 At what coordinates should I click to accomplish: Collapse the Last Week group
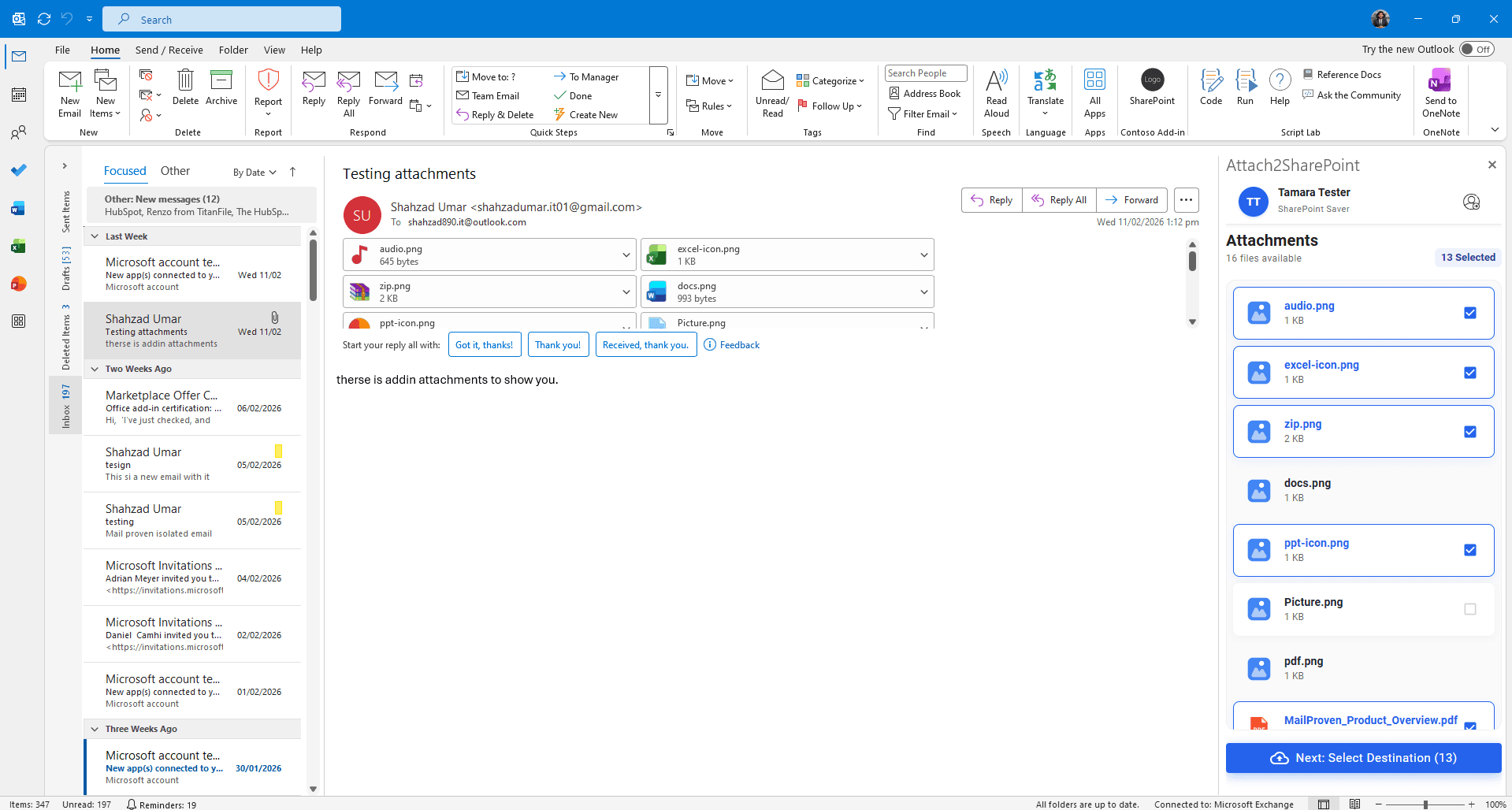click(95, 236)
